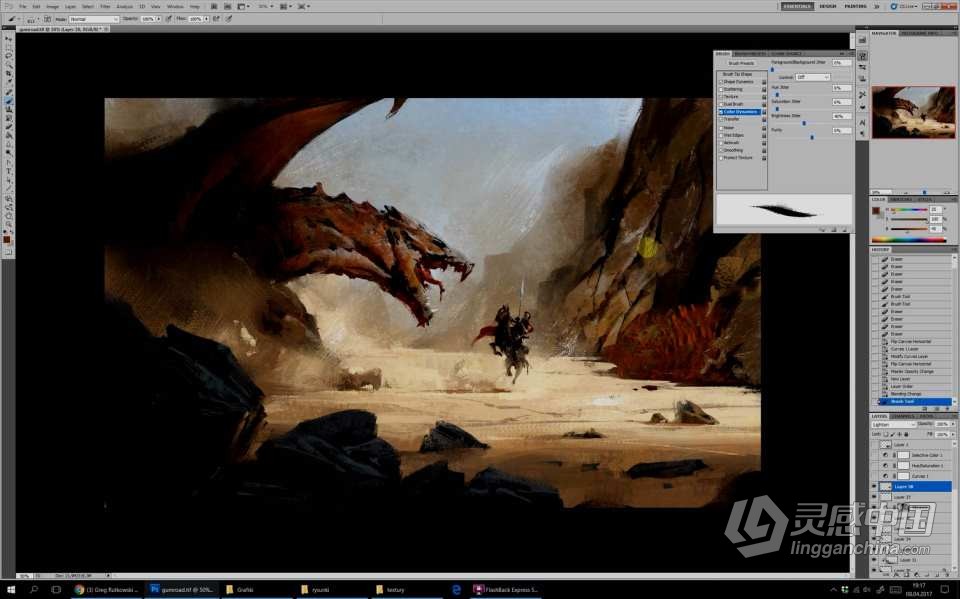This screenshot has width=960, height=599.
Task: Click the Hue Jitter percentage field
Action: pos(842,88)
